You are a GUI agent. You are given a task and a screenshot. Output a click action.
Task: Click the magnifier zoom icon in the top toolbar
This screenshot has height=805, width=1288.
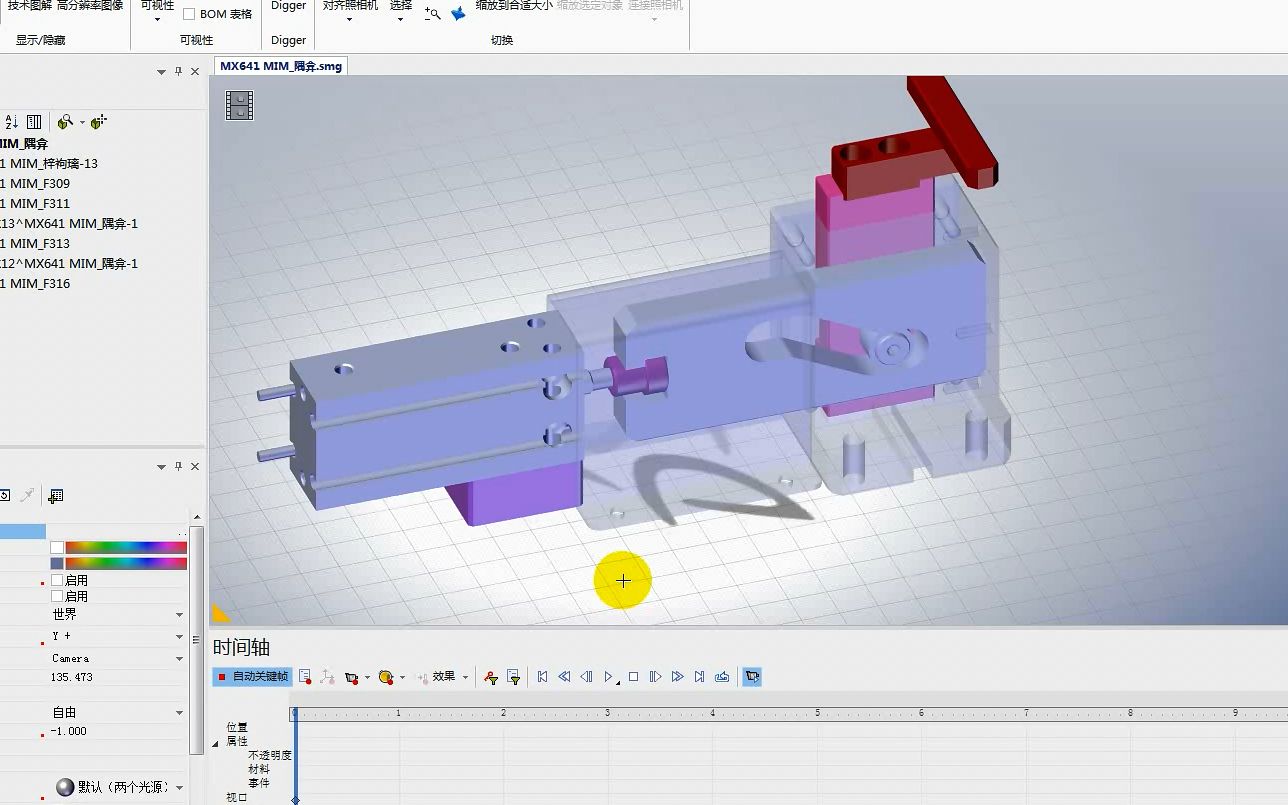click(431, 13)
